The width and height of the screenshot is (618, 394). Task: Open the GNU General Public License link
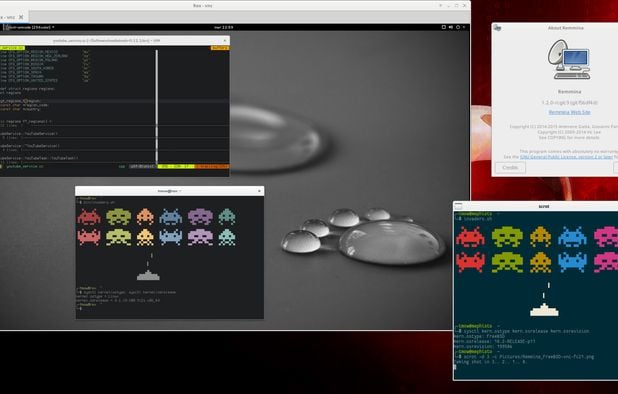(x=566, y=157)
